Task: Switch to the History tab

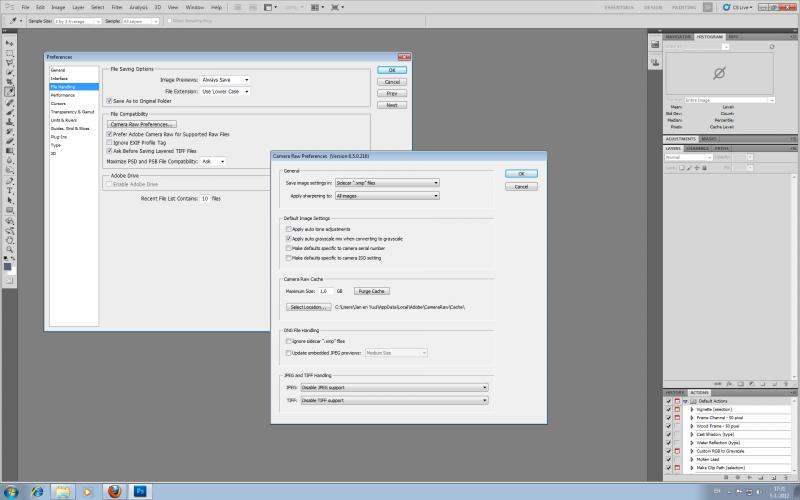Action: pyautogui.click(x=674, y=392)
